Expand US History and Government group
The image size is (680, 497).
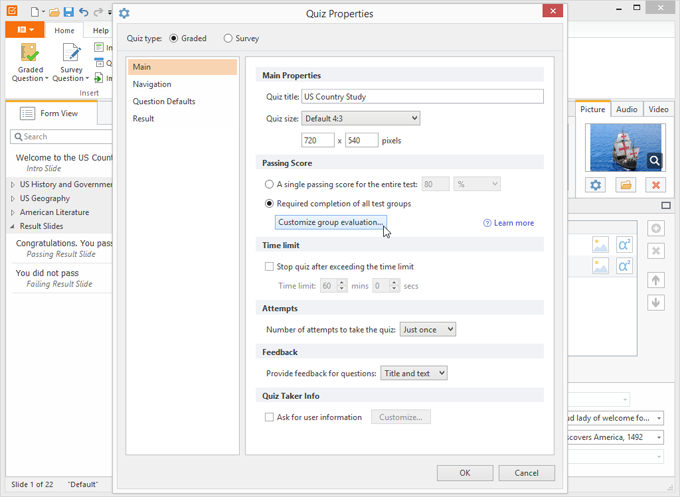13,185
